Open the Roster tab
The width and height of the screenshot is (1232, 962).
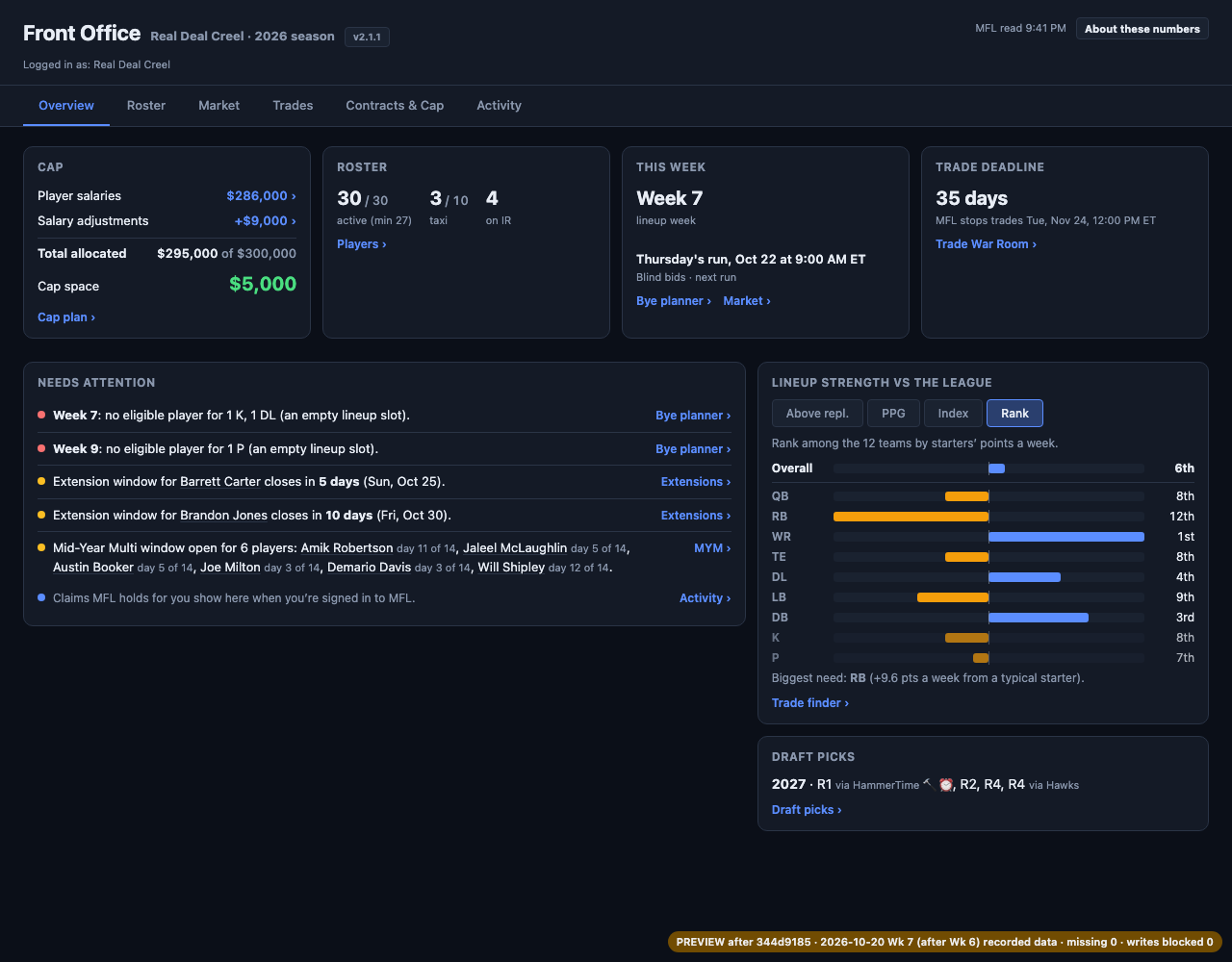pyautogui.click(x=146, y=105)
